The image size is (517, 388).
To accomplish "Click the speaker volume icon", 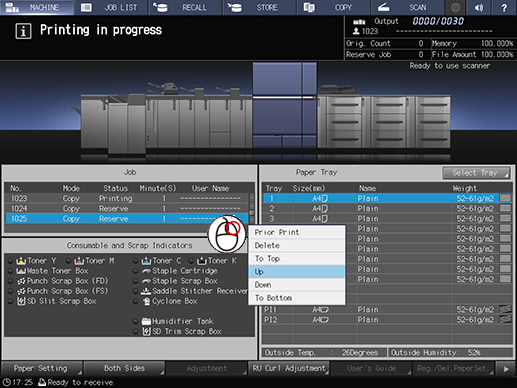I will coord(479,7).
